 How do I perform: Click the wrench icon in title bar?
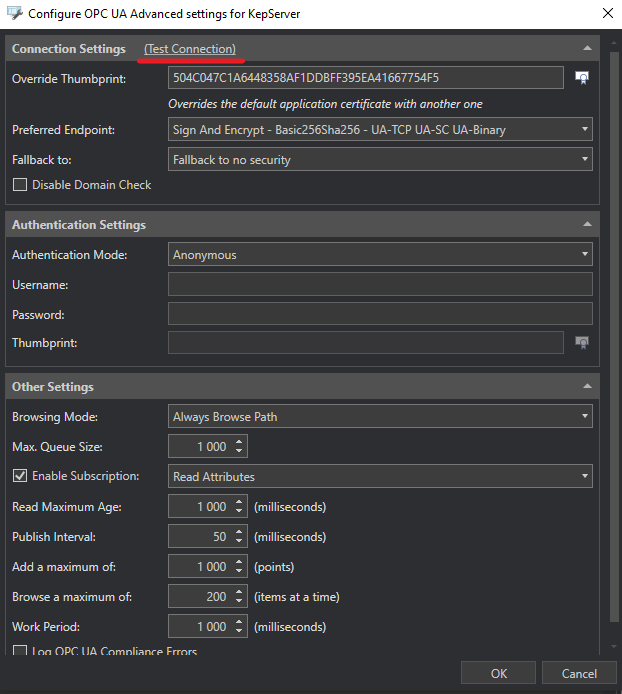coord(15,13)
